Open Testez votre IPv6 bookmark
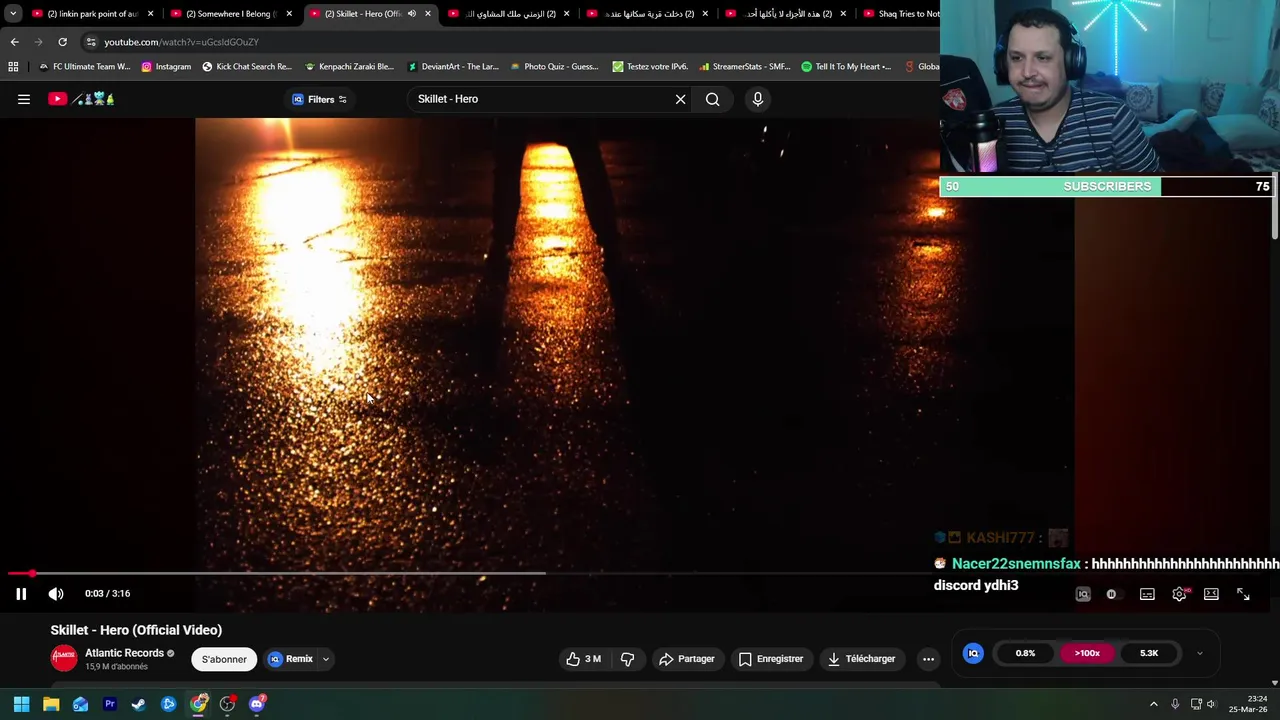This screenshot has height=720, width=1280. 650,67
